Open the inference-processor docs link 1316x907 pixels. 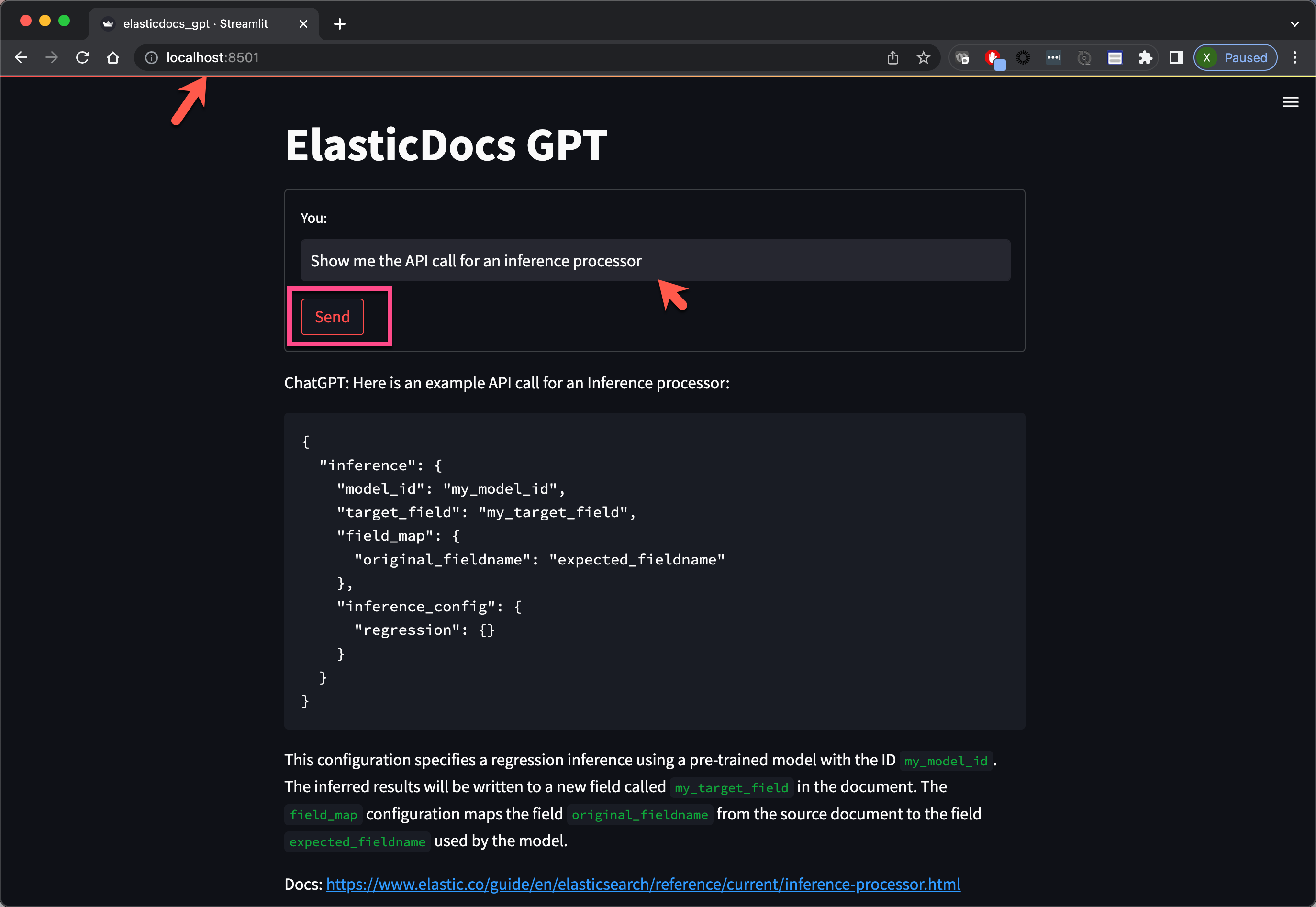(643, 884)
